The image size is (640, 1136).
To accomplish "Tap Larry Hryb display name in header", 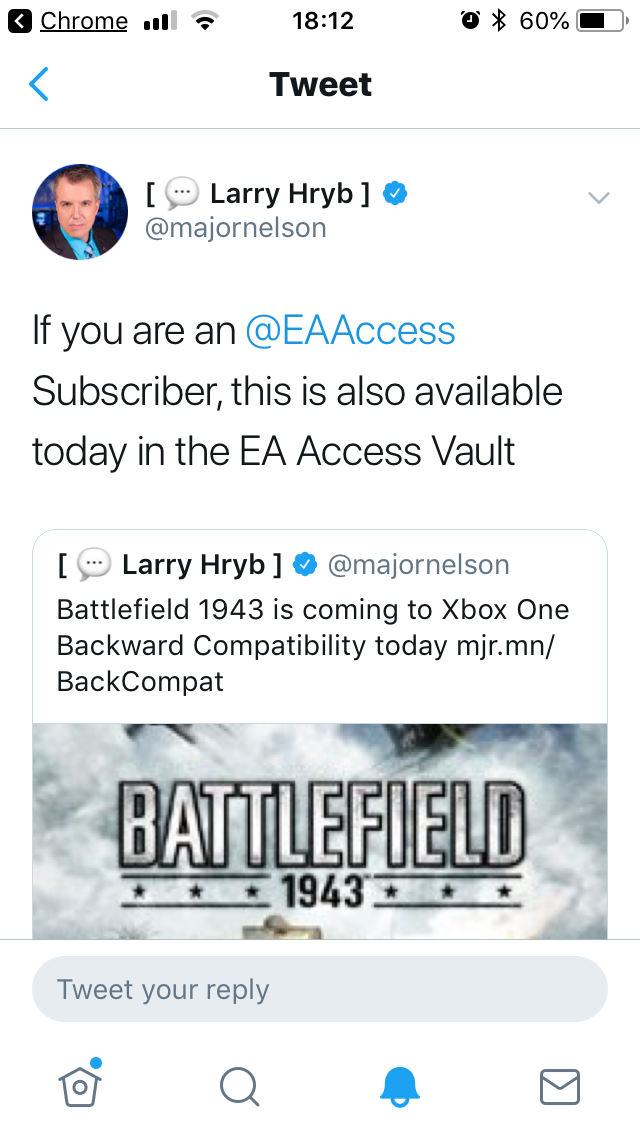I will point(280,193).
